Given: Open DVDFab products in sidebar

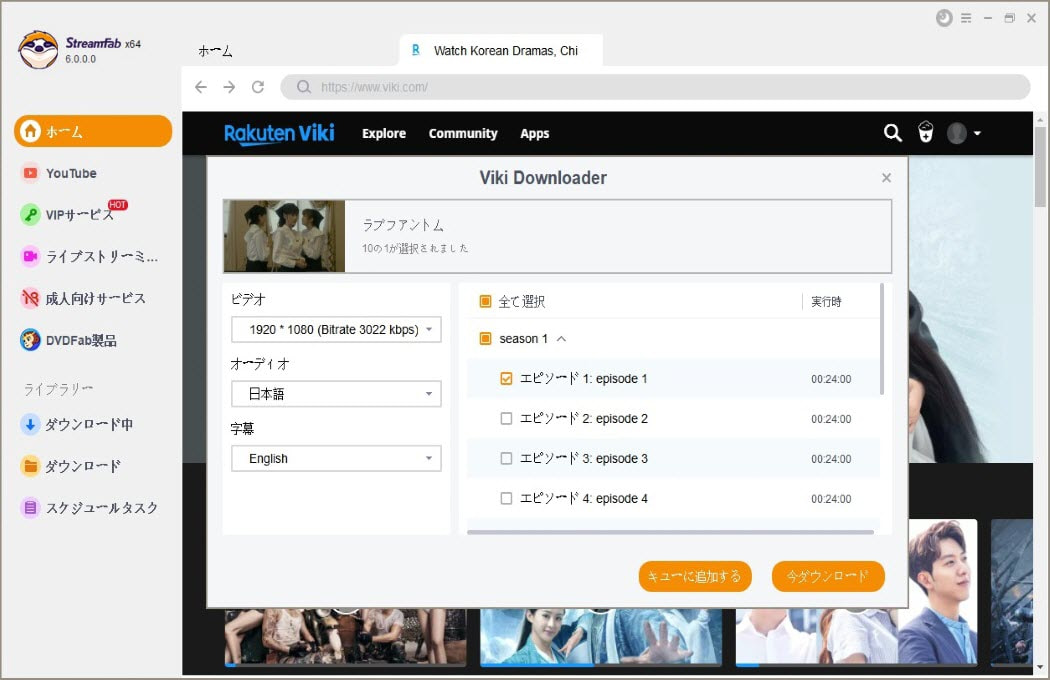Looking at the screenshot, I should tap(81, 340).
